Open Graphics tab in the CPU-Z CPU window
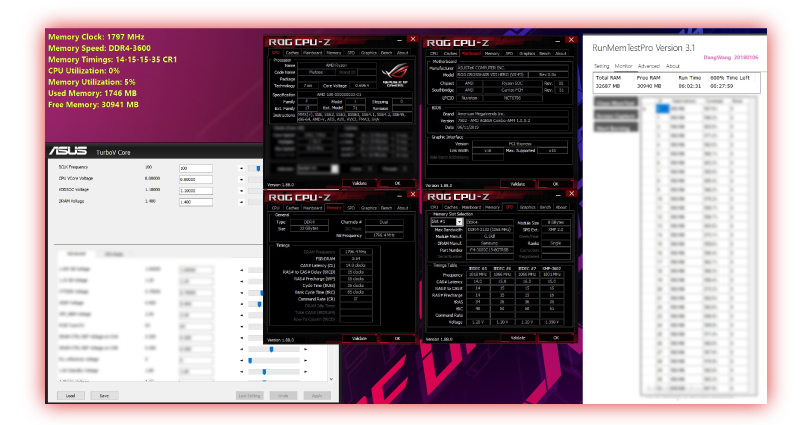Screen dimensions: 811x425 pos(369,53)
